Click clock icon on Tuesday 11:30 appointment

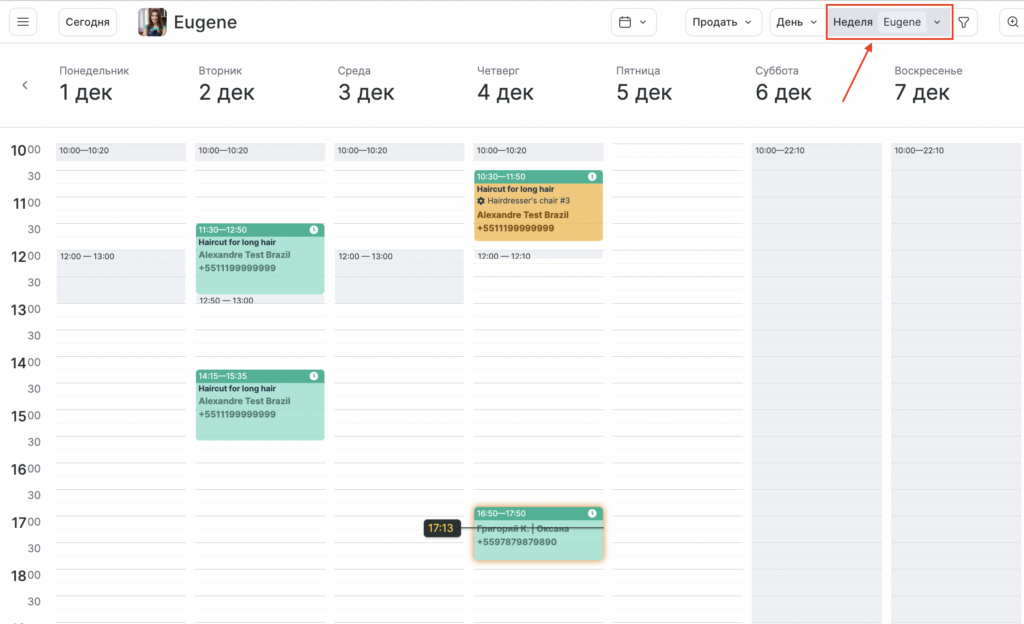[x=314, y=230]
